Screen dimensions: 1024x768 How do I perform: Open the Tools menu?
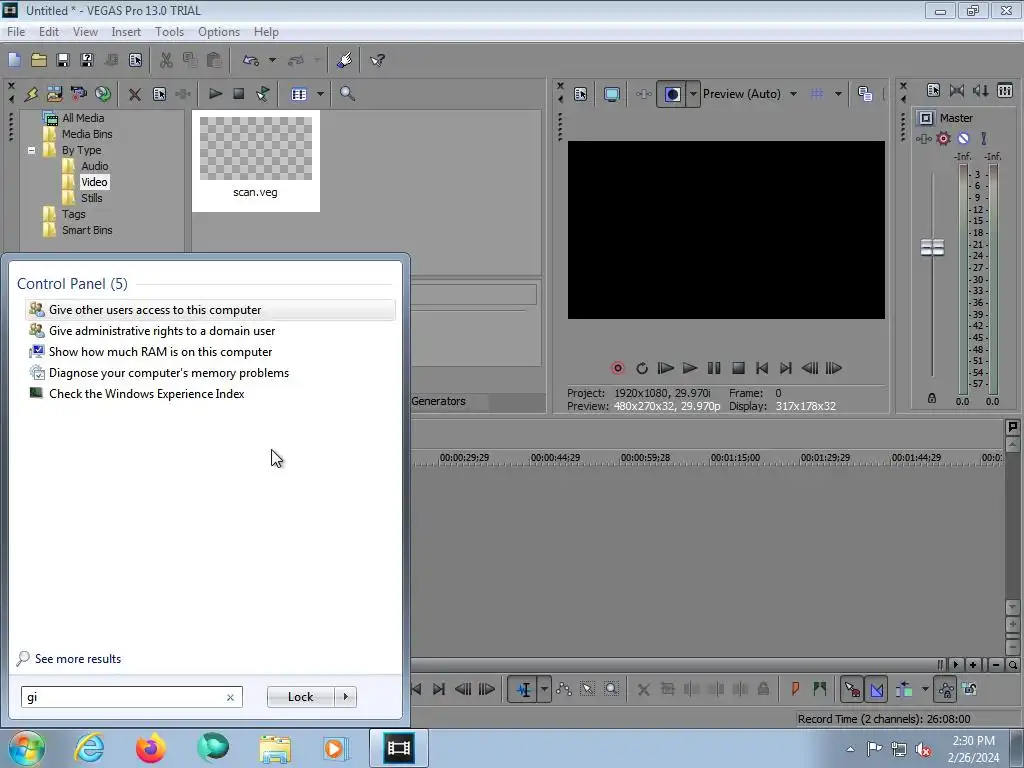coord(169,31)
